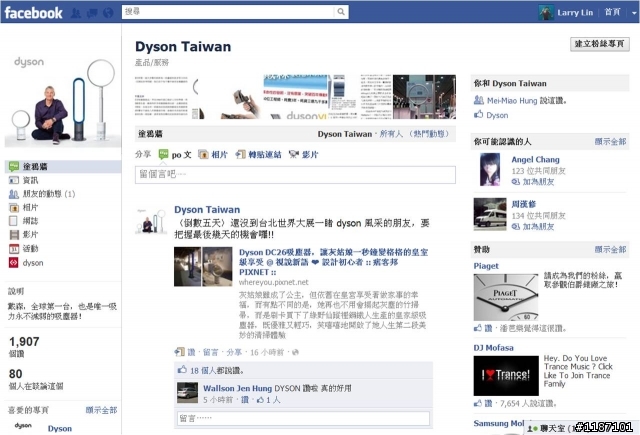Click 周漢修's van profile picture
The width and height of the screenshot is (640, 435).
(490, 214)
